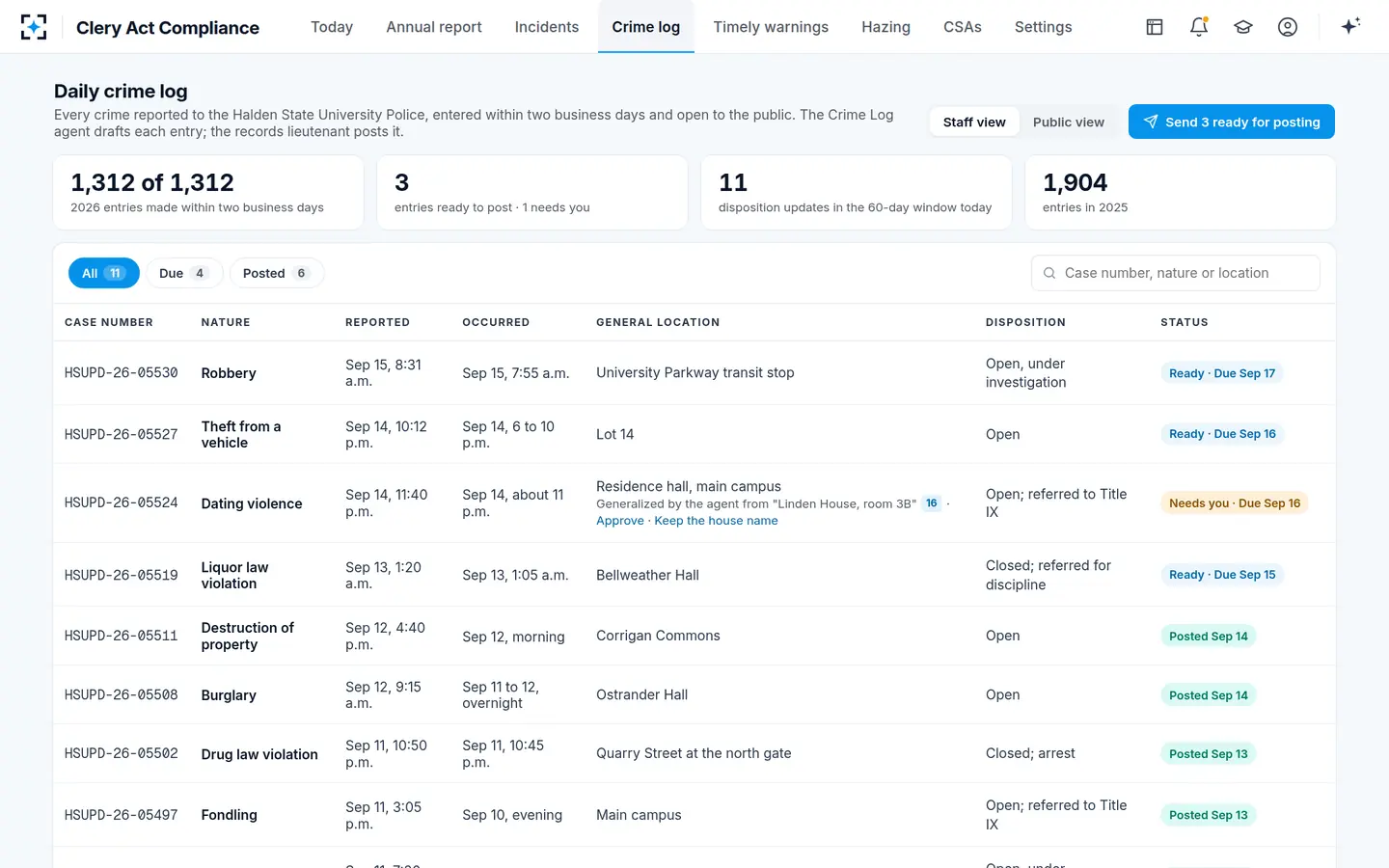The width and height of the screenshot is (1389, 868).
Task: Switch to Staff view
Action: click(974, 122)
